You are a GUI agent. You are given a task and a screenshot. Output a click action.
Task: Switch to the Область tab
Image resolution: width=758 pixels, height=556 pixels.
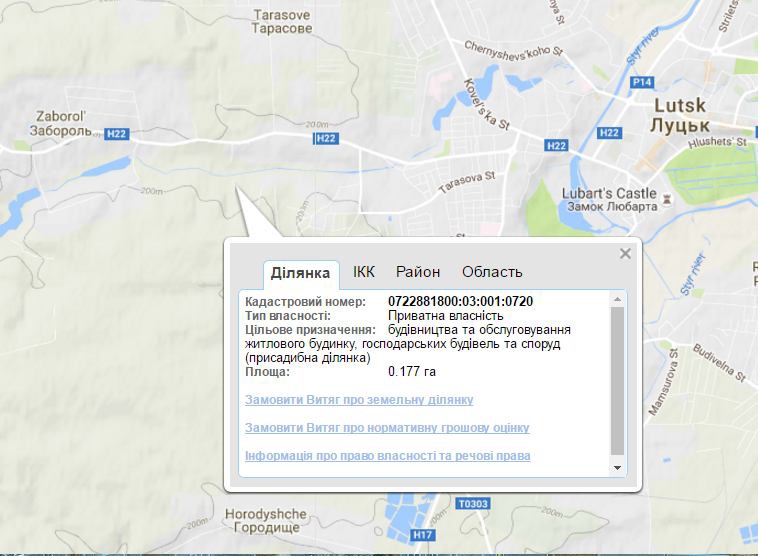coord(492,272)
